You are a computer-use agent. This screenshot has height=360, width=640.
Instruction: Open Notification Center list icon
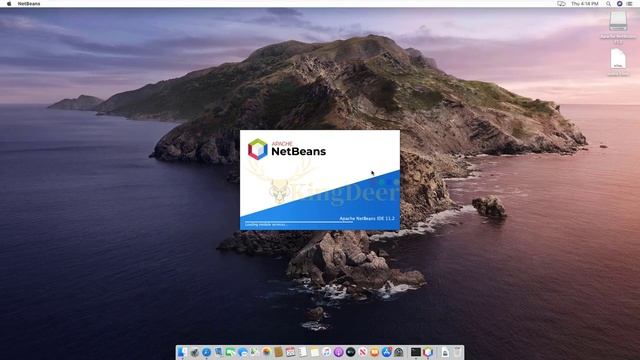pyautogui.click(x=630, y=4)
